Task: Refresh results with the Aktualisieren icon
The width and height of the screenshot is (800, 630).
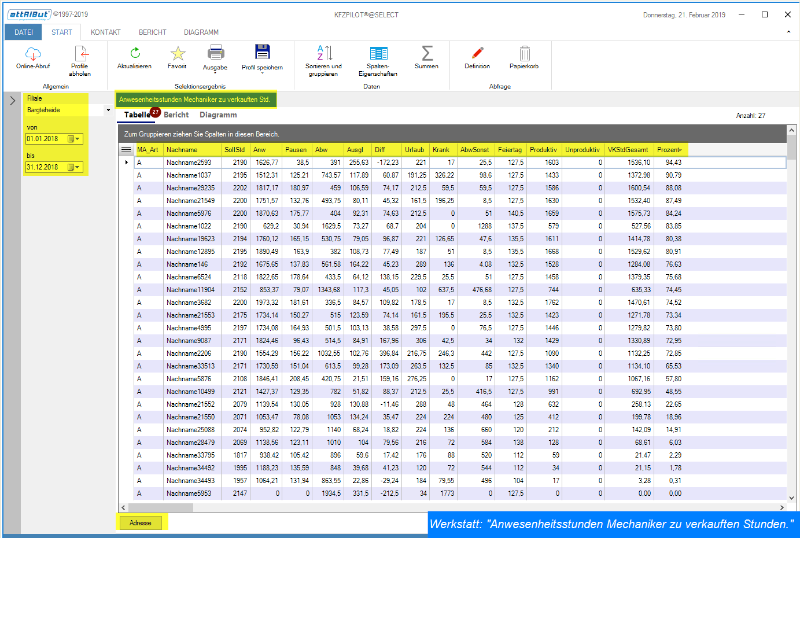Action: 134,54
